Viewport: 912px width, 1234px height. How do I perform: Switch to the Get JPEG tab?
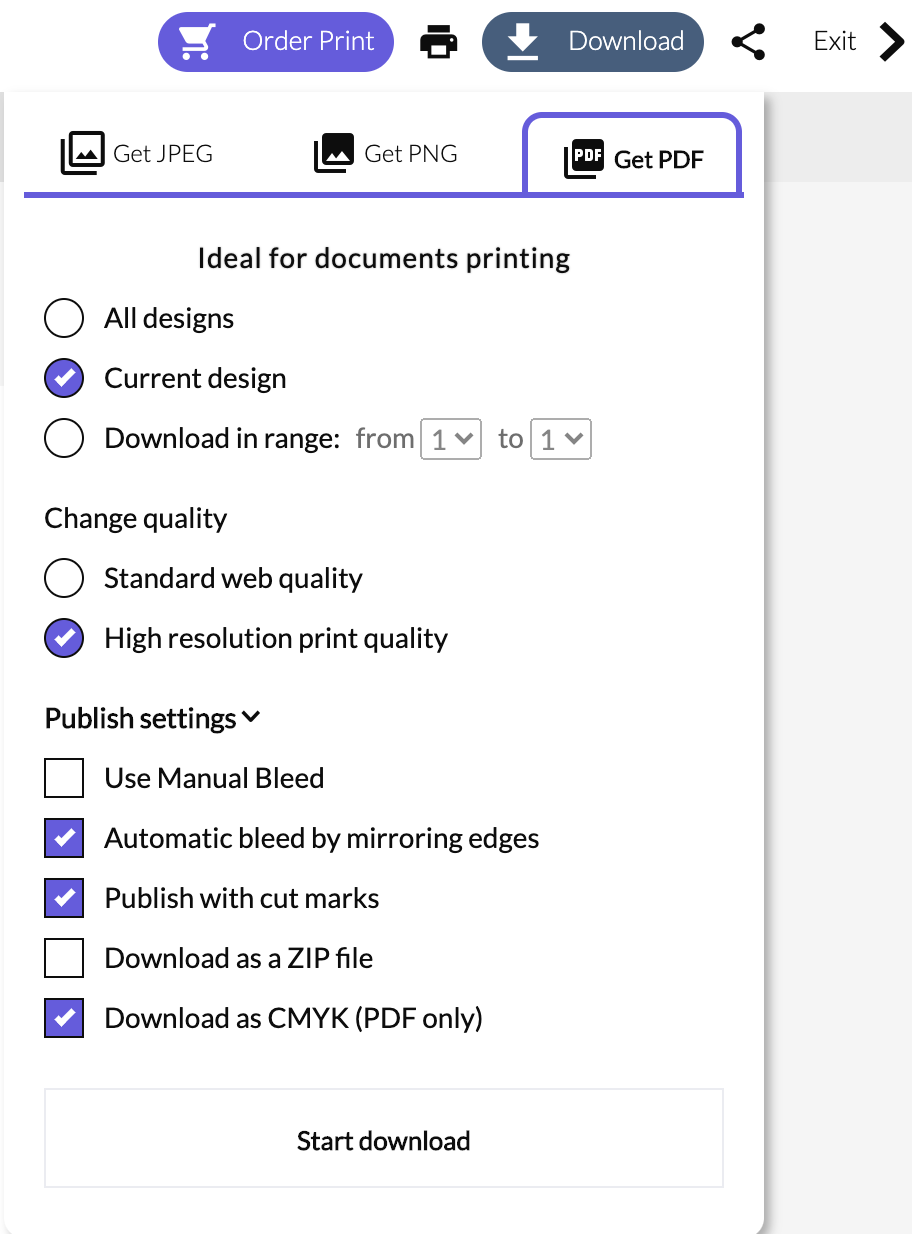pyautogui.click(x=137, y=154)
